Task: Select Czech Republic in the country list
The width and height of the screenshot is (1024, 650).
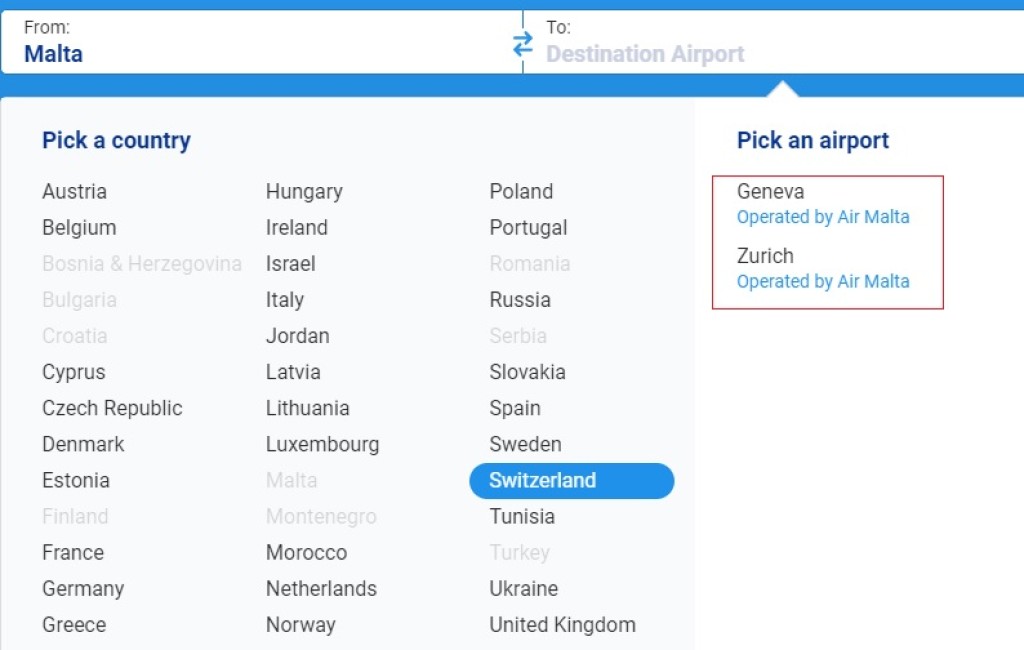Action: pyautogui.click(x=112, y=408)
